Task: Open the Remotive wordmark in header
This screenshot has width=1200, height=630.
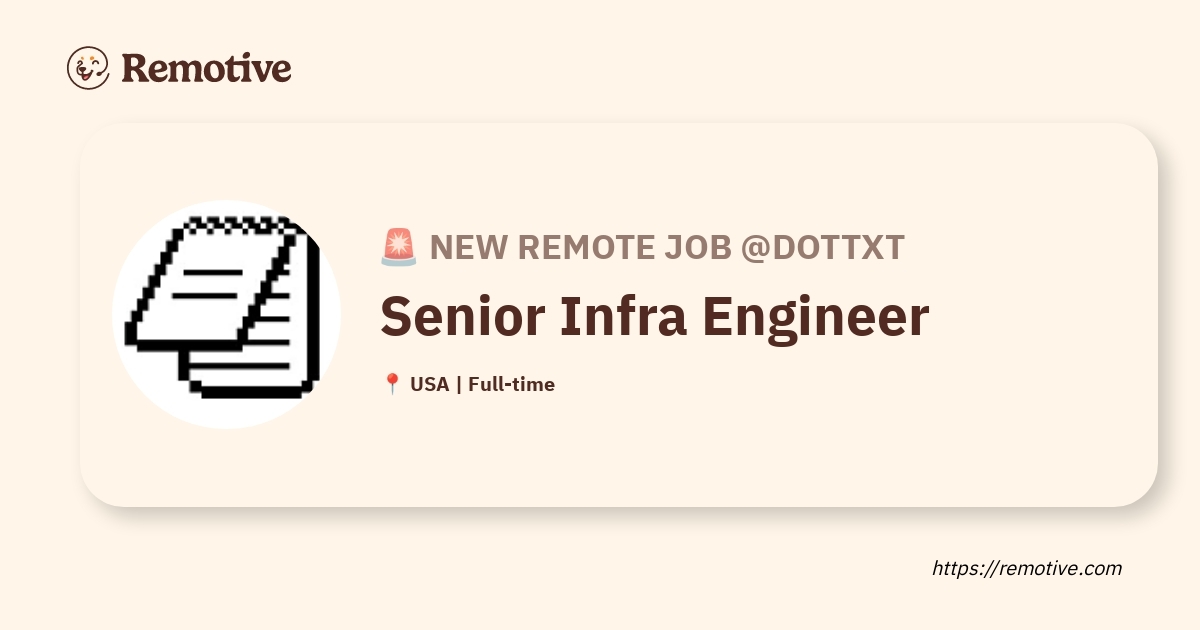Action: tap(206, 68)
